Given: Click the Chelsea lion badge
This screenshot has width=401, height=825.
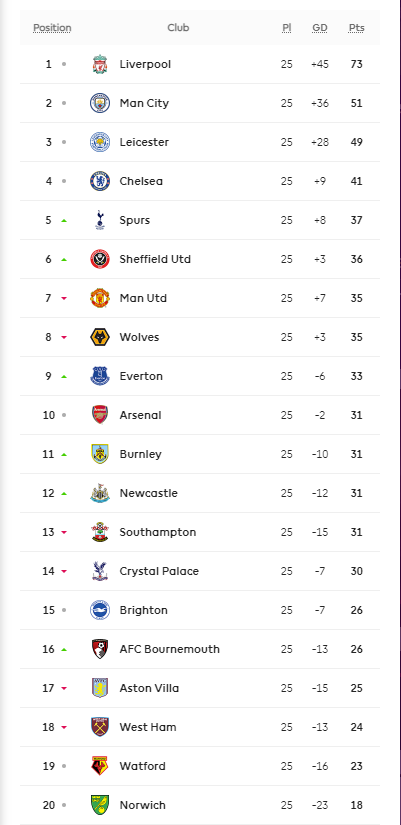Looking at the screenshot, I should [x=99, y=181].
